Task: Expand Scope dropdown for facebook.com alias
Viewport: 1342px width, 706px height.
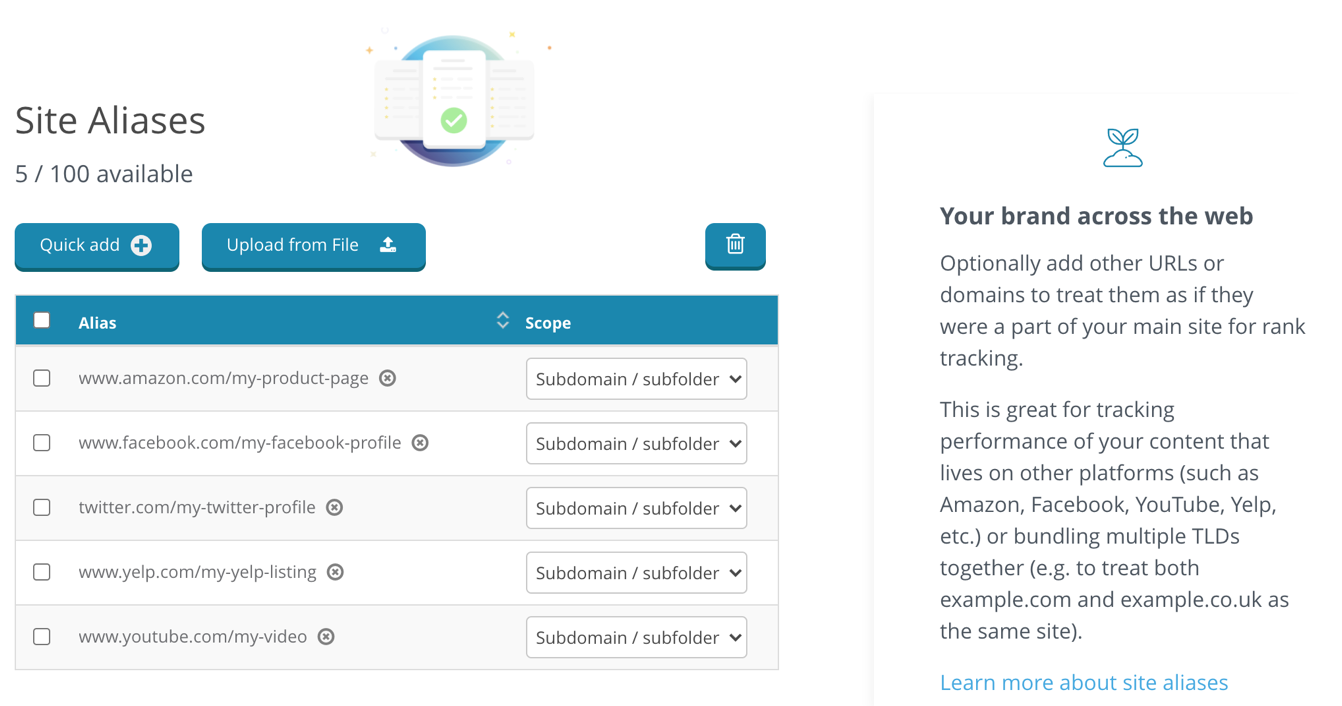Action: tap(636, 444)
